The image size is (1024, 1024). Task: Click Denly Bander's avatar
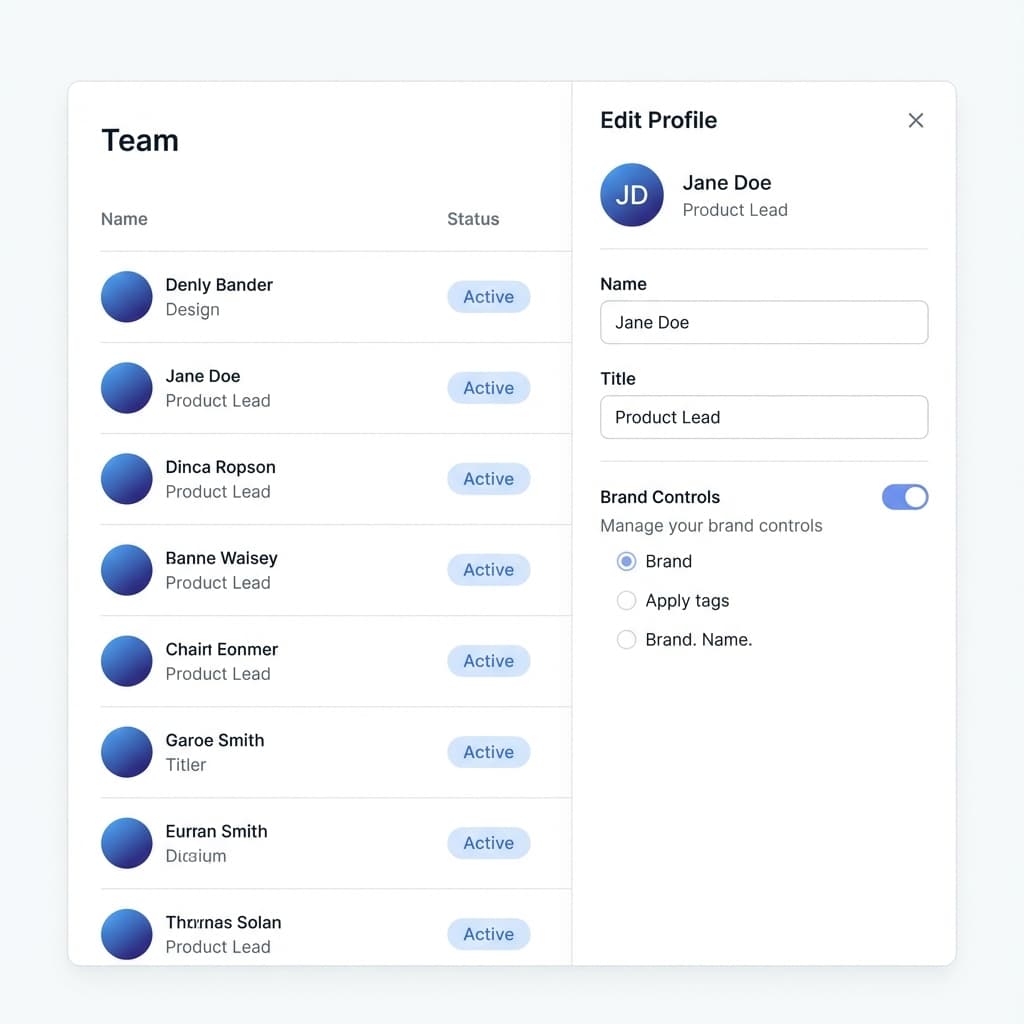tap(126, 296)
